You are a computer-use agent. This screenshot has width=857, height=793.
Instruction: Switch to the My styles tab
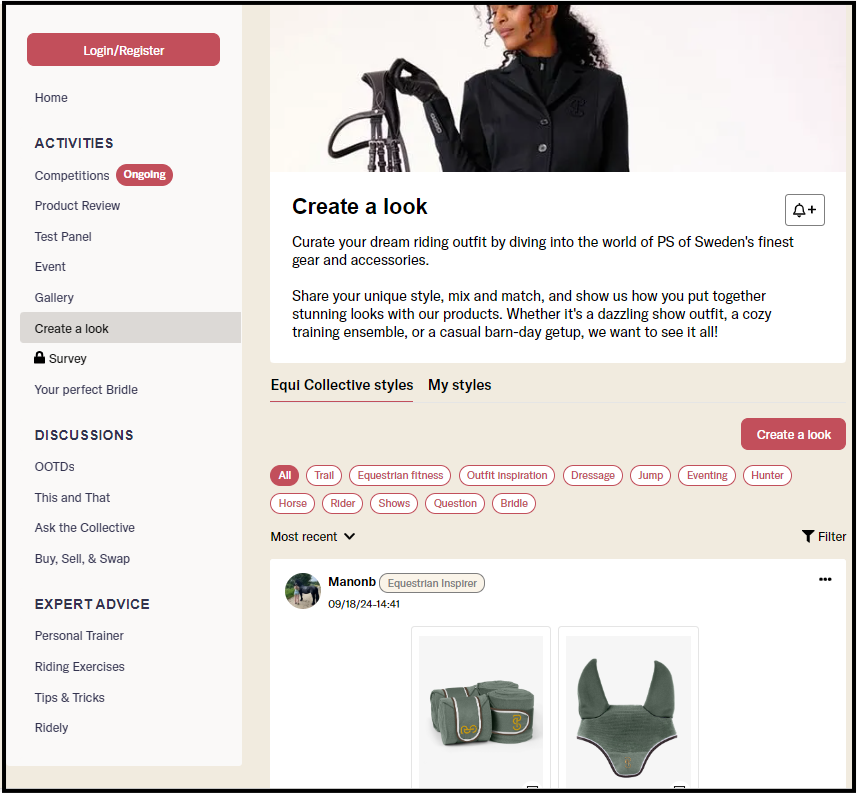click(460, 385)
